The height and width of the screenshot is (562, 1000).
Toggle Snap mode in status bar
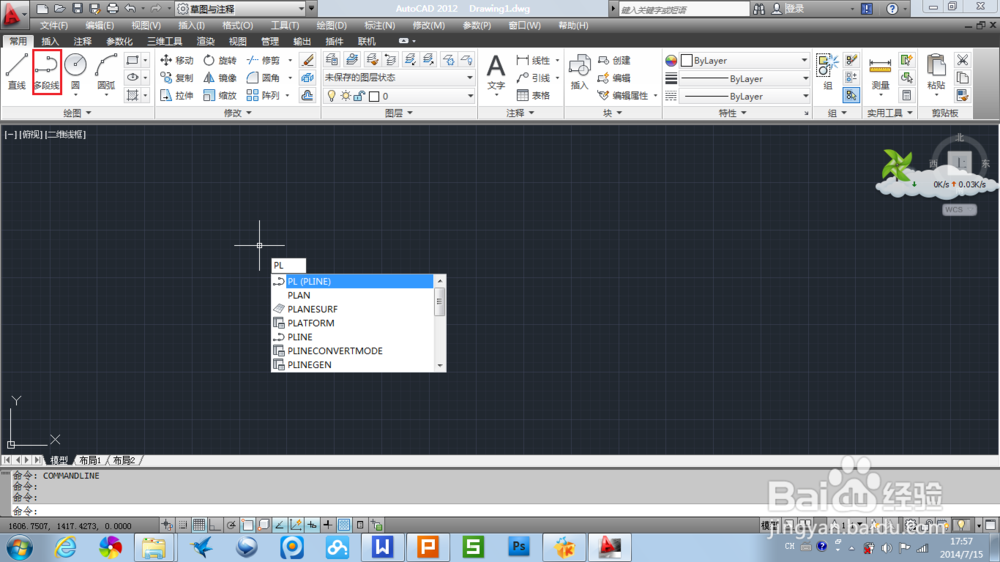[183, 525]
